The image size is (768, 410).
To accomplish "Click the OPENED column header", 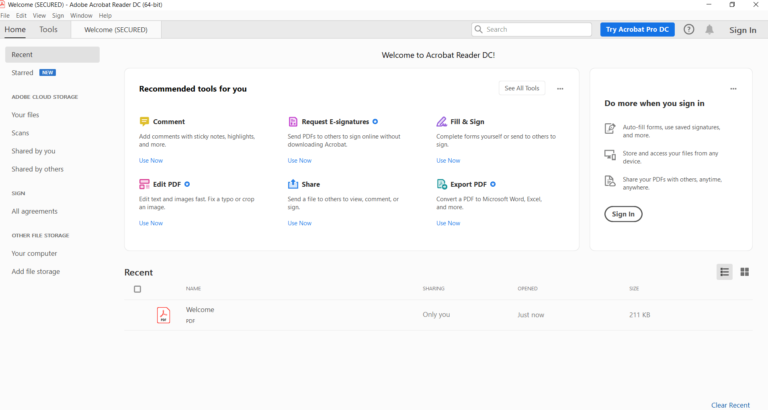I will pos(528,289).
